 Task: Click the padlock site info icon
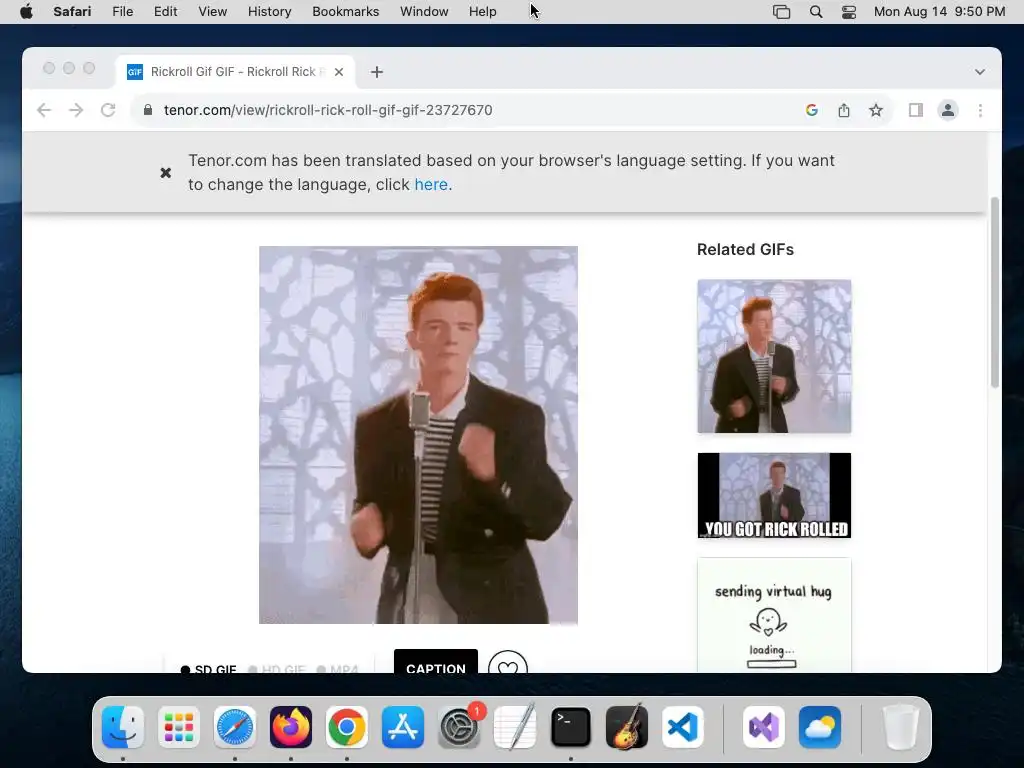pyautogui.click(x=148, y=110)
